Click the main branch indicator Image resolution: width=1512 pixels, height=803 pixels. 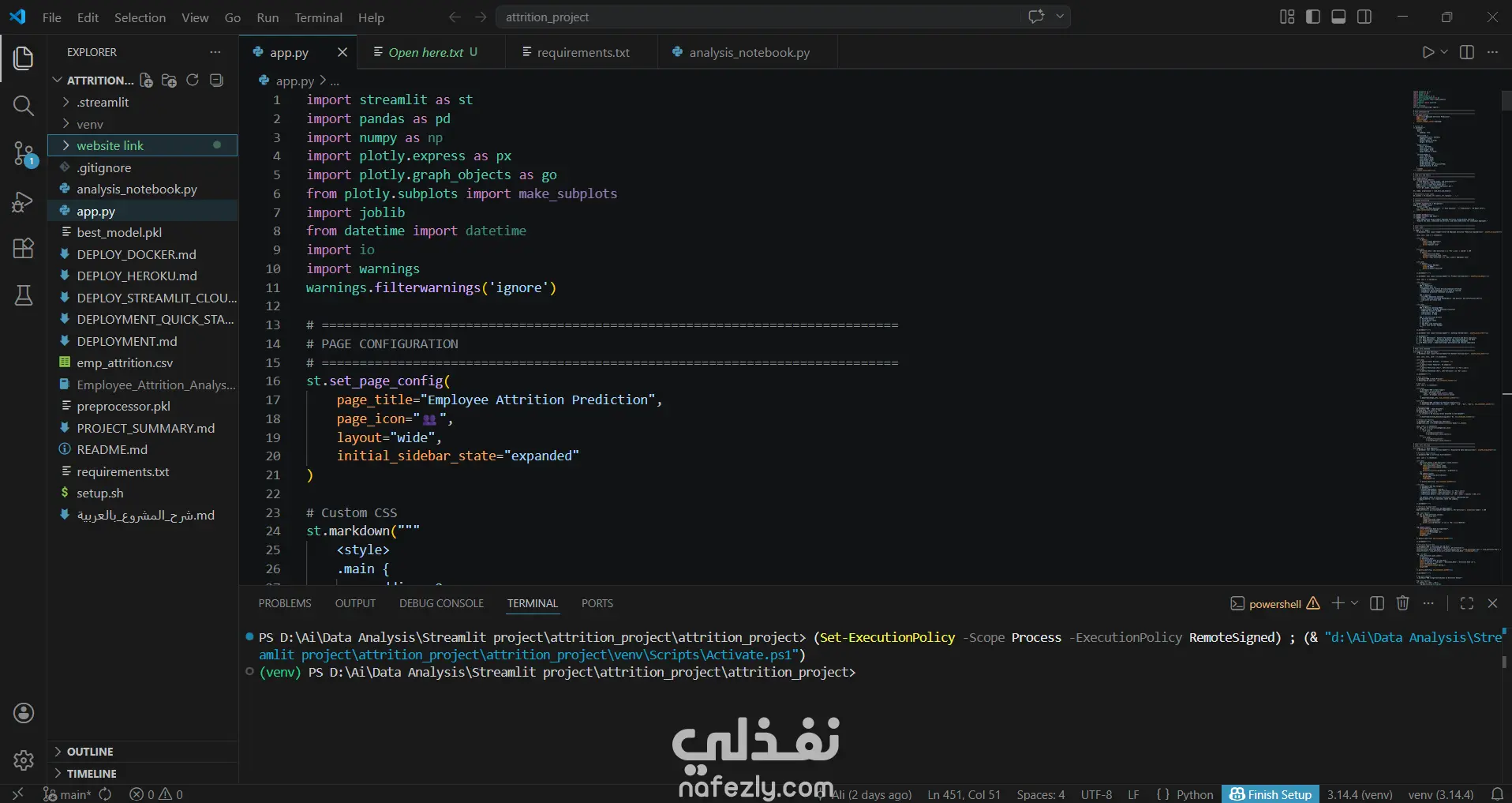(x=67, y=794)
